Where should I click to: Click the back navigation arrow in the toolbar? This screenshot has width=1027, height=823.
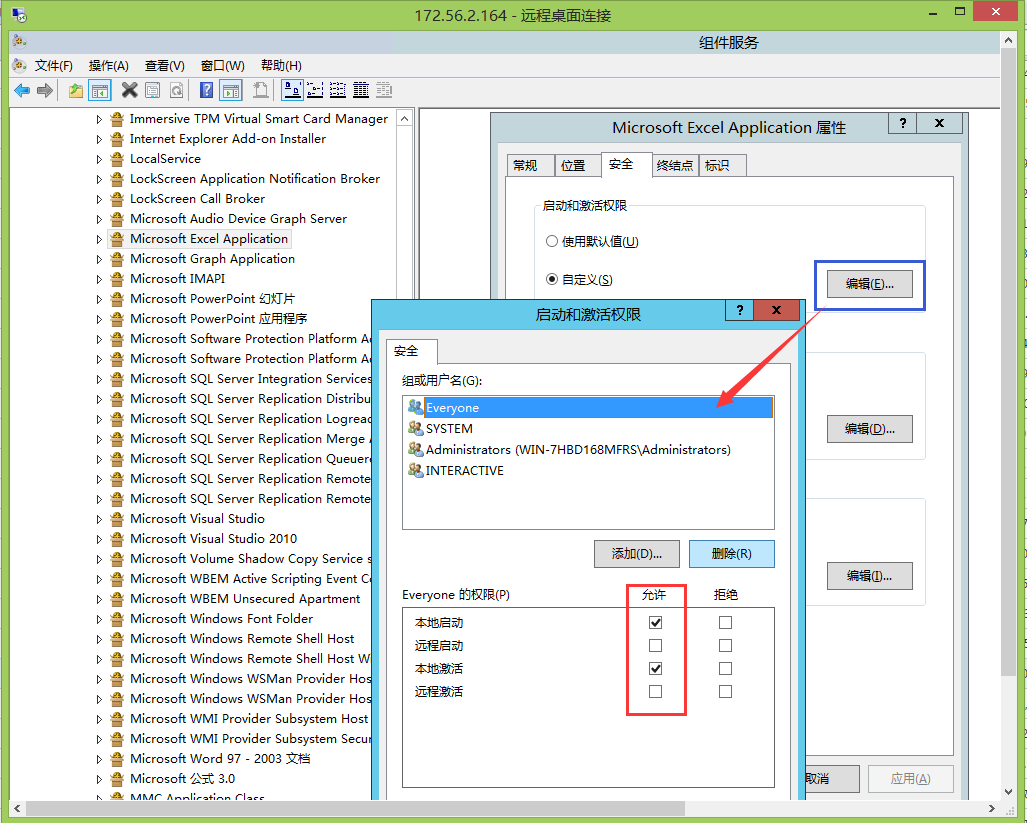pyautogui.click(x=22, y=90)
